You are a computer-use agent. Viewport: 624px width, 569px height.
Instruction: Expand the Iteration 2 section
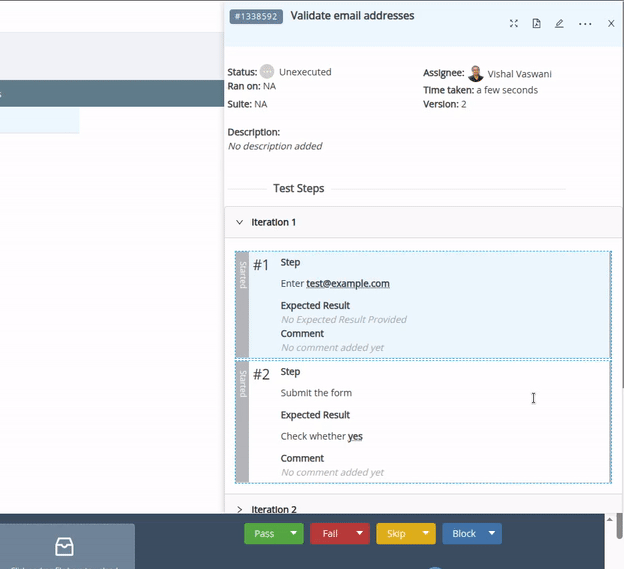coord(239,510)
